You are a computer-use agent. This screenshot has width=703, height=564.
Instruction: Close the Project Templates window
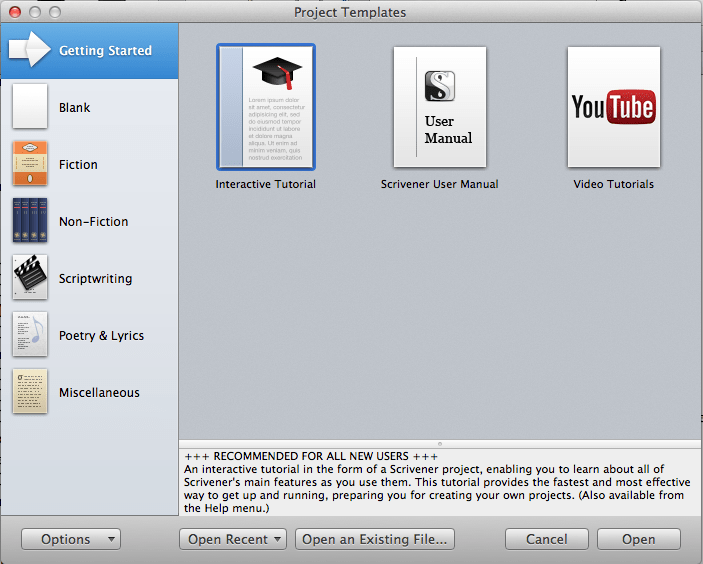pyautogui.click(x=15, y=12)
